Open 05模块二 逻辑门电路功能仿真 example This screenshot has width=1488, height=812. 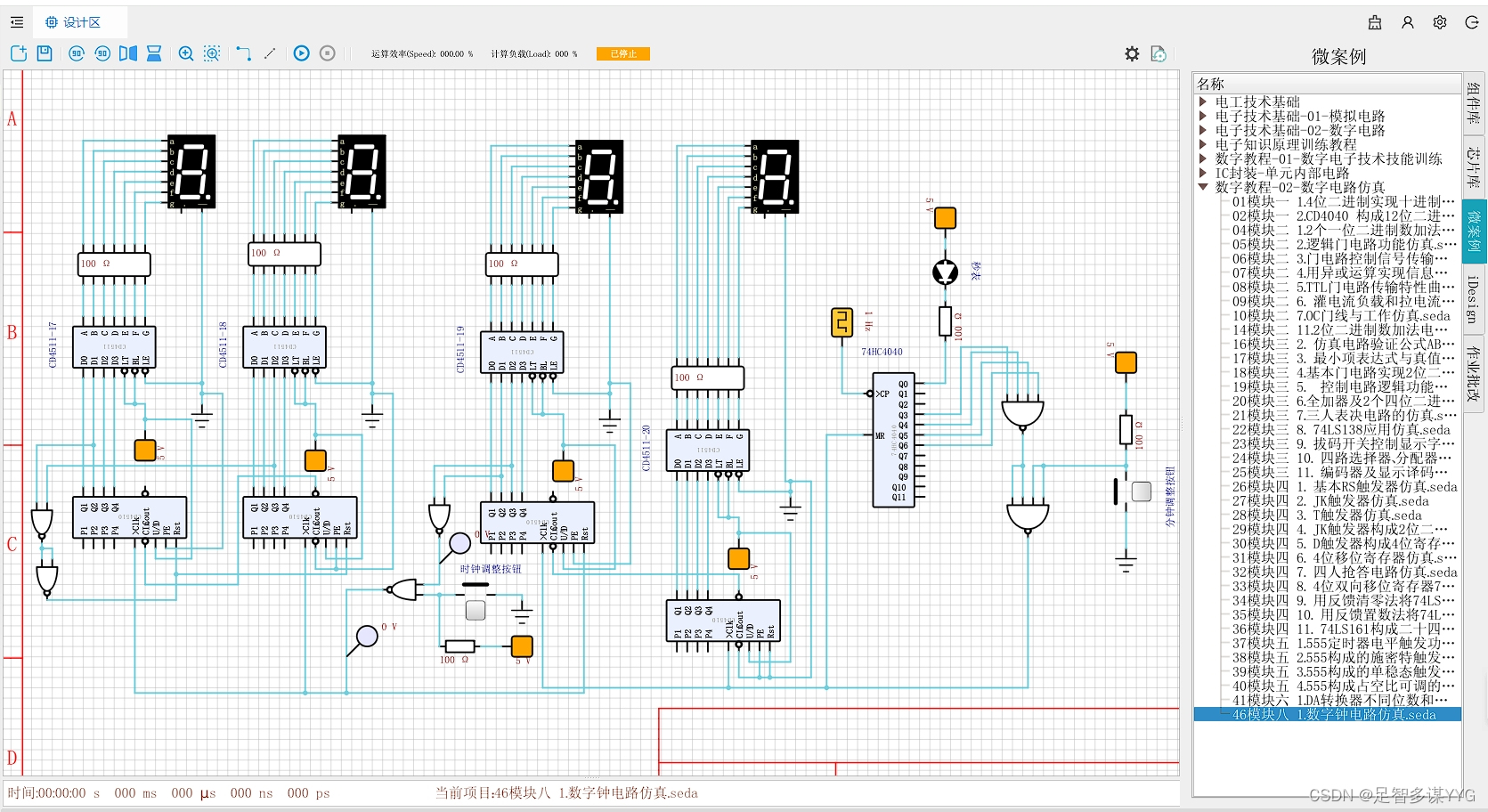[x=1344, y=244]
